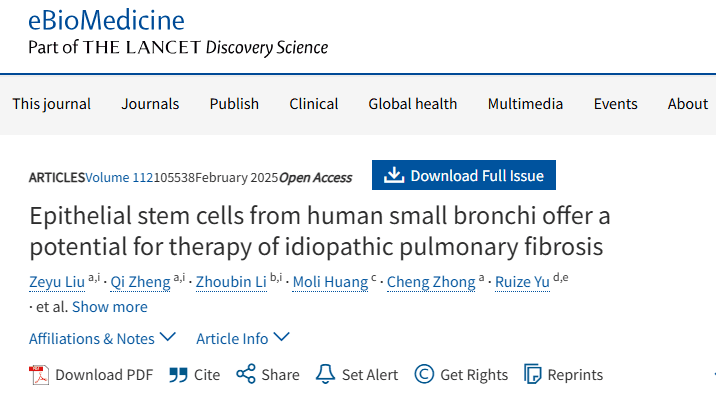Go to the Multimedia menu
The width and height of the screenshot is (716, 393).
click(x=525, y=104)
